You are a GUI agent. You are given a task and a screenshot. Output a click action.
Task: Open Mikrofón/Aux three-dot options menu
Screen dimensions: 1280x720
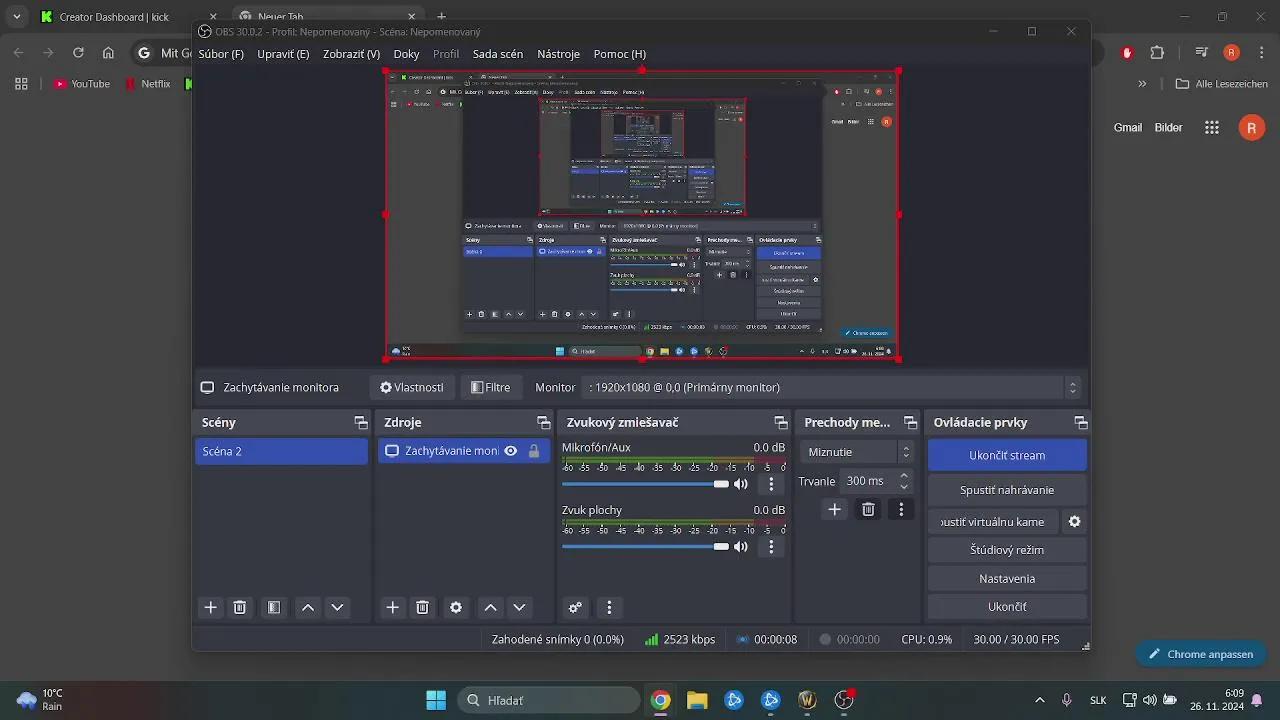point(771,484)
